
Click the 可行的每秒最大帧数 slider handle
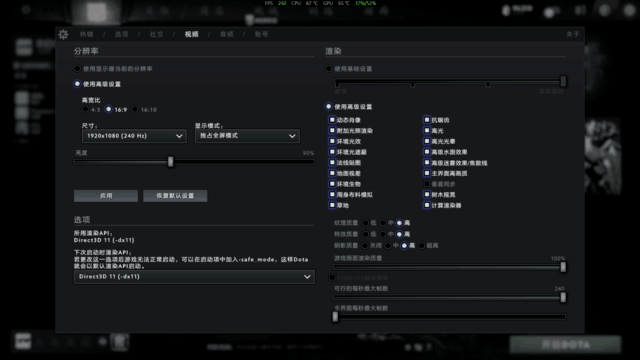(x=563, y=297)
